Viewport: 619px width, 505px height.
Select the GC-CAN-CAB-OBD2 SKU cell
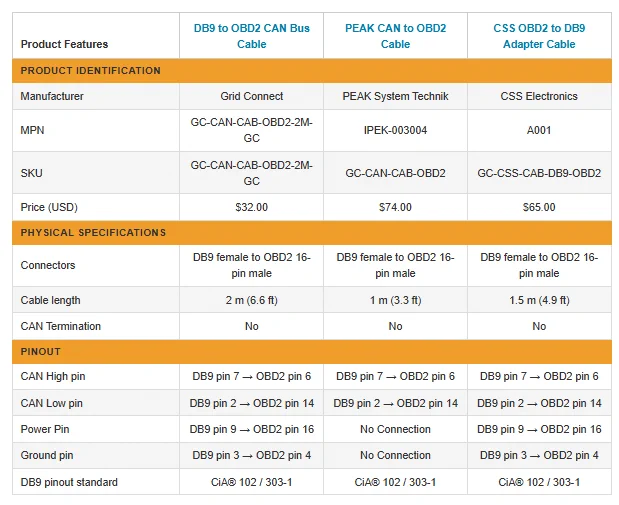pyautogui.click(x=395, y=173)
